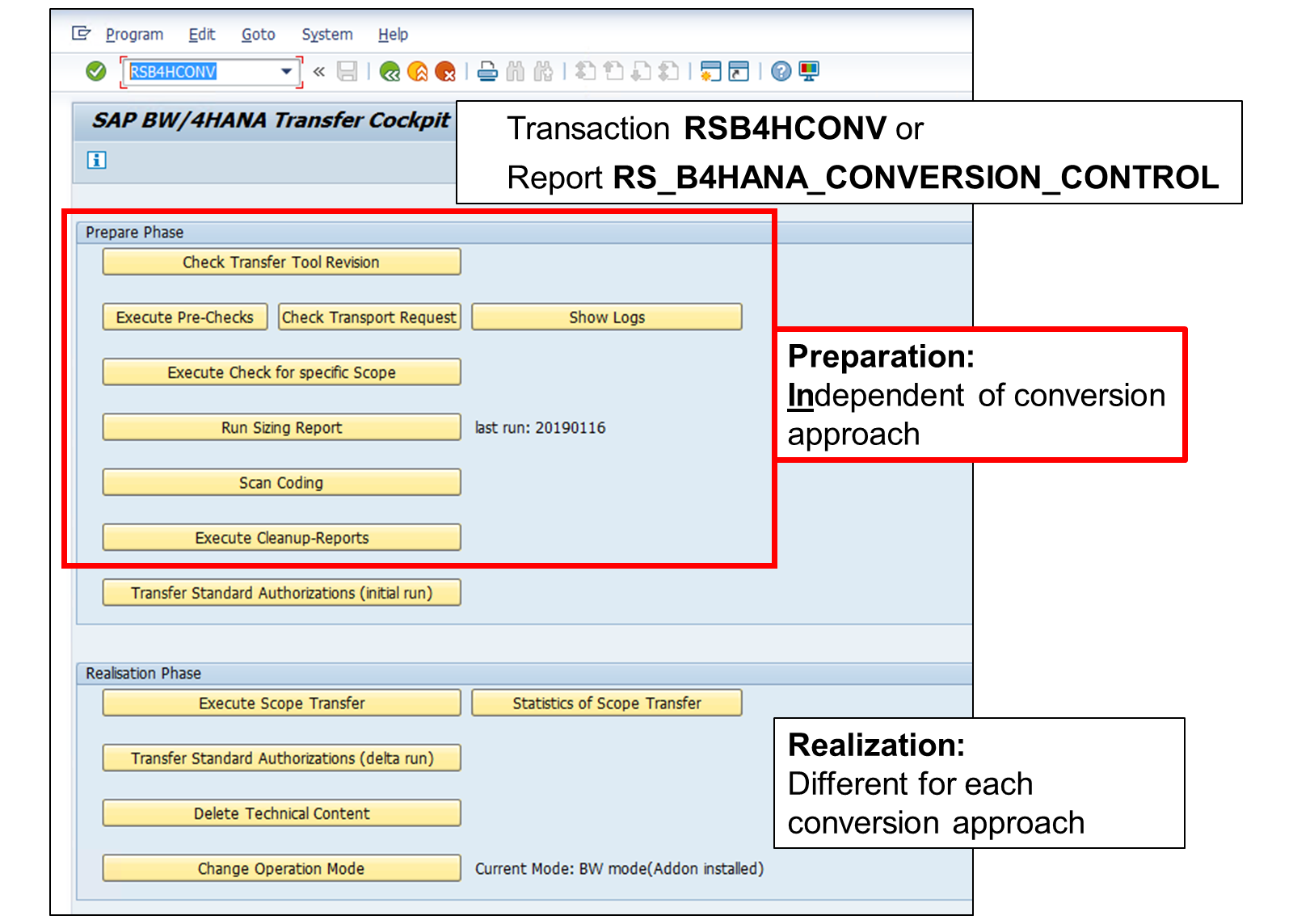This screenshot has height=924, width=1293.
Task: Click the blue Help question mark icon
Action: click(x=781, y=71)
